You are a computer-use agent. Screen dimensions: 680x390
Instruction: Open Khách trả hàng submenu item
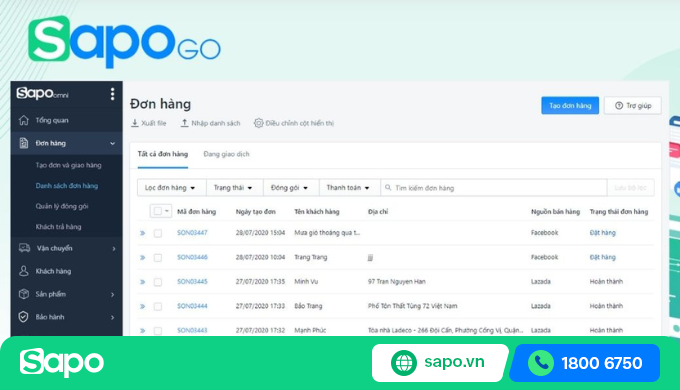[59, 226]
